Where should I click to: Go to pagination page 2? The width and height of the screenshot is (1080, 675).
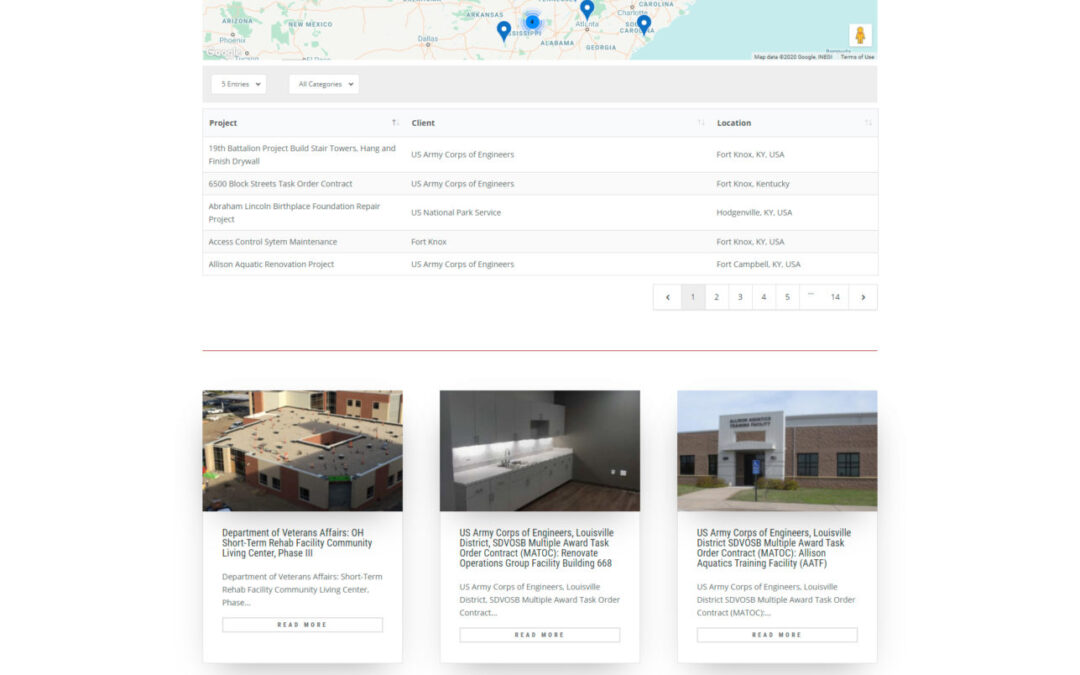click(716, 297)
